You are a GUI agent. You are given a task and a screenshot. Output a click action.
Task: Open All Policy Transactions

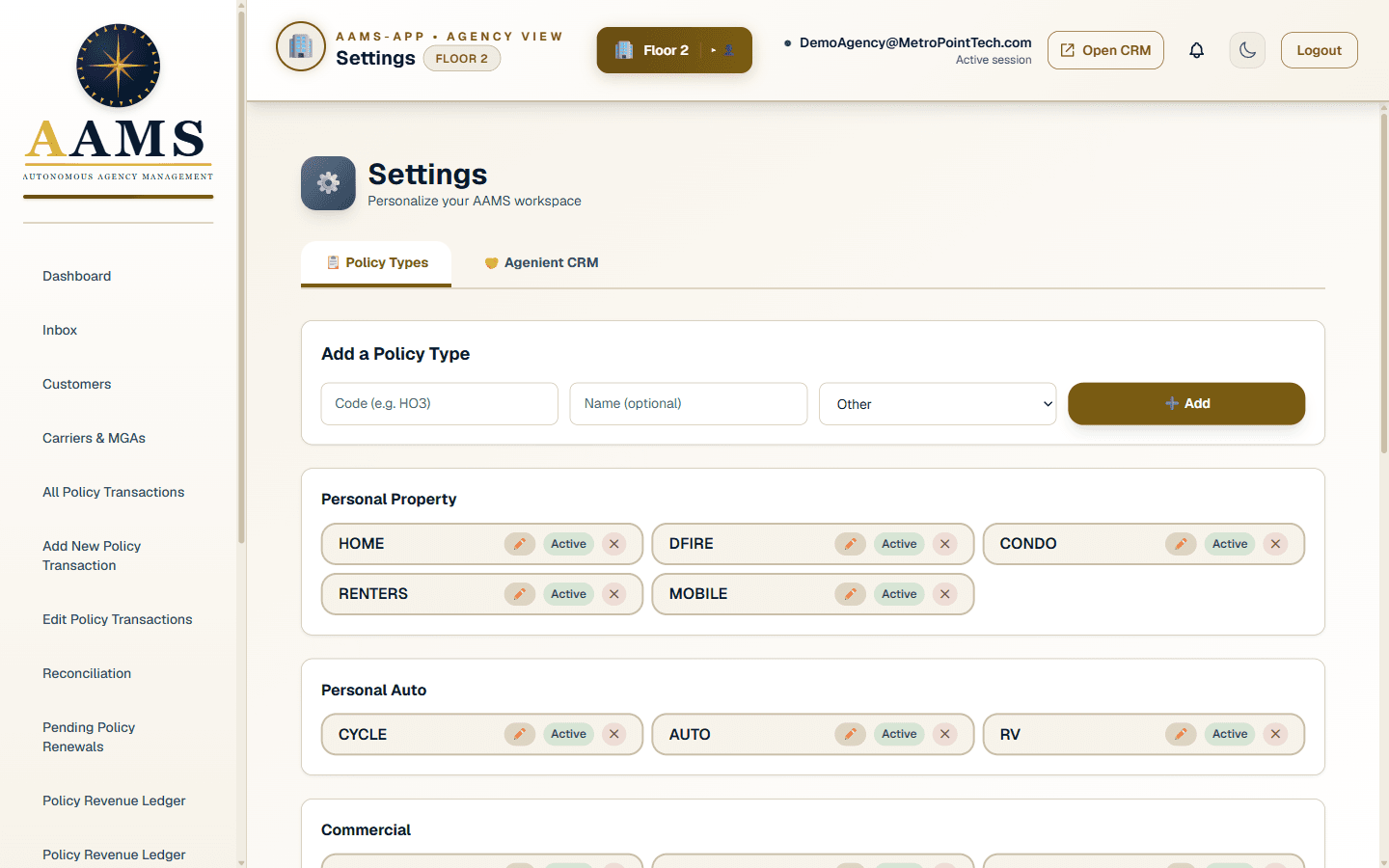point(113,492)
